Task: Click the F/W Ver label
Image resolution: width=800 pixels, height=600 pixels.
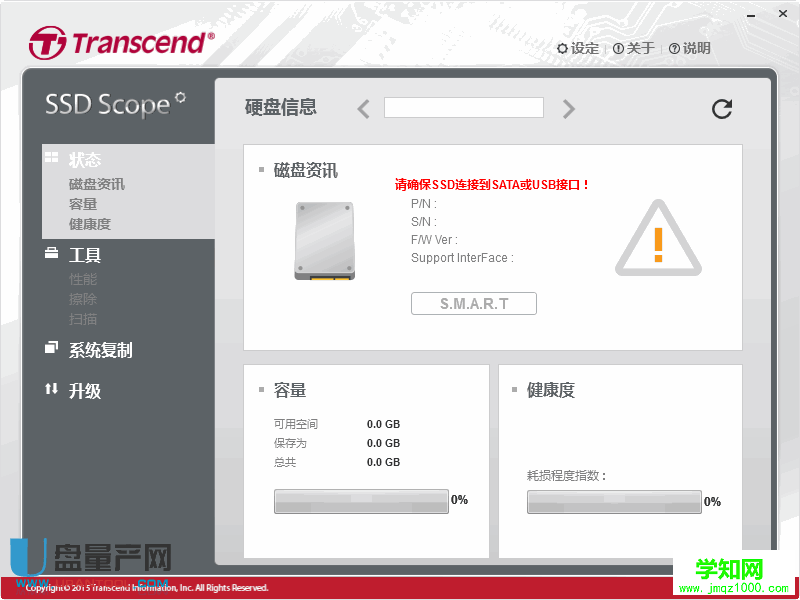Action: (x=434, y=240)
